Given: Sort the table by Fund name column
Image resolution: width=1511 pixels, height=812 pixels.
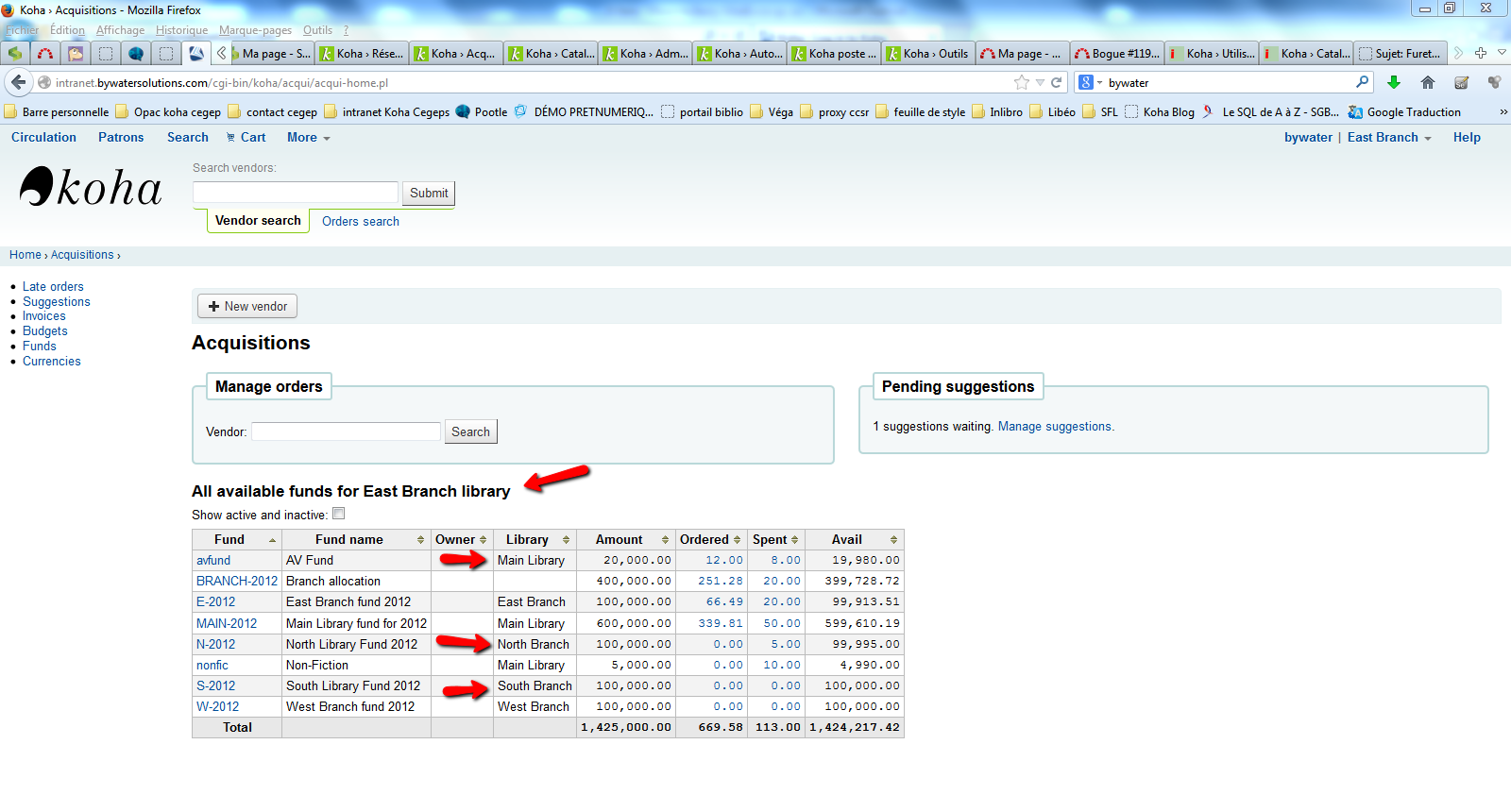Looking at the screenshot, I should (356, 539).
